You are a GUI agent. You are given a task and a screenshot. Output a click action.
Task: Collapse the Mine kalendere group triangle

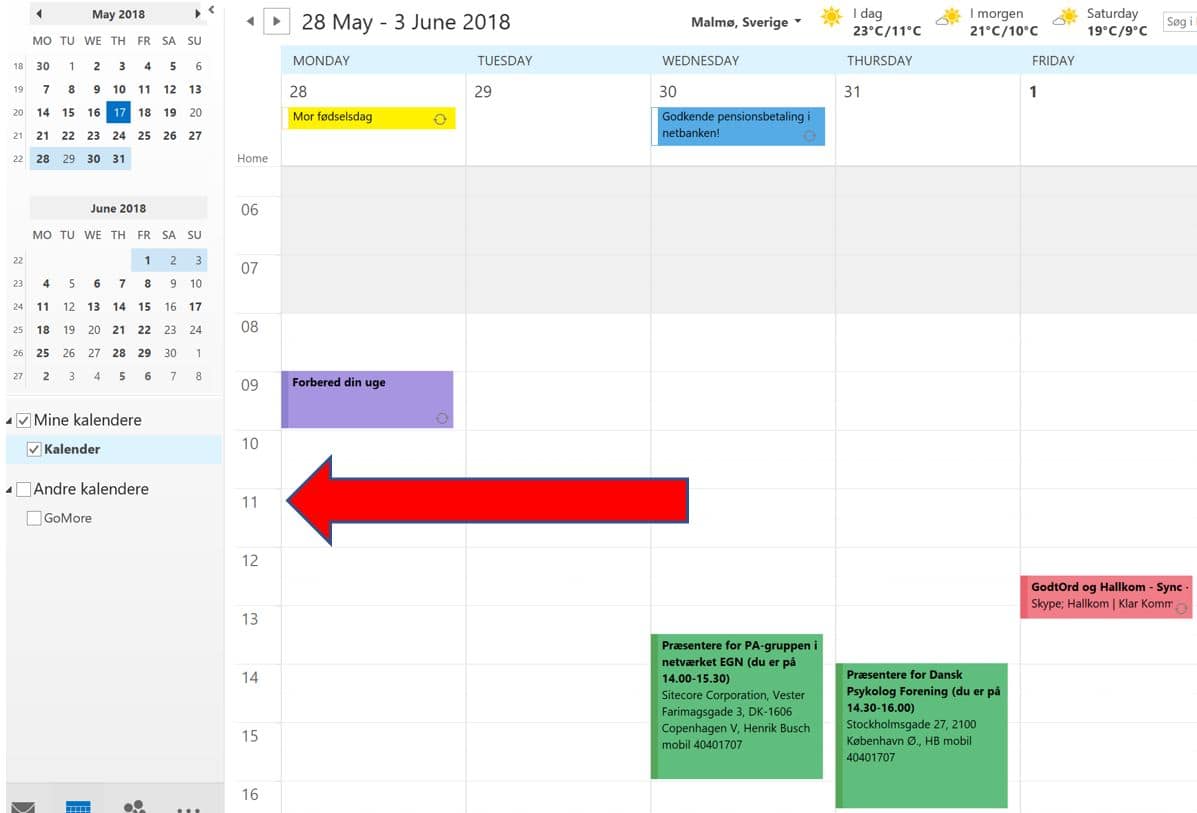pyautogui.click(x=10, y=421)
